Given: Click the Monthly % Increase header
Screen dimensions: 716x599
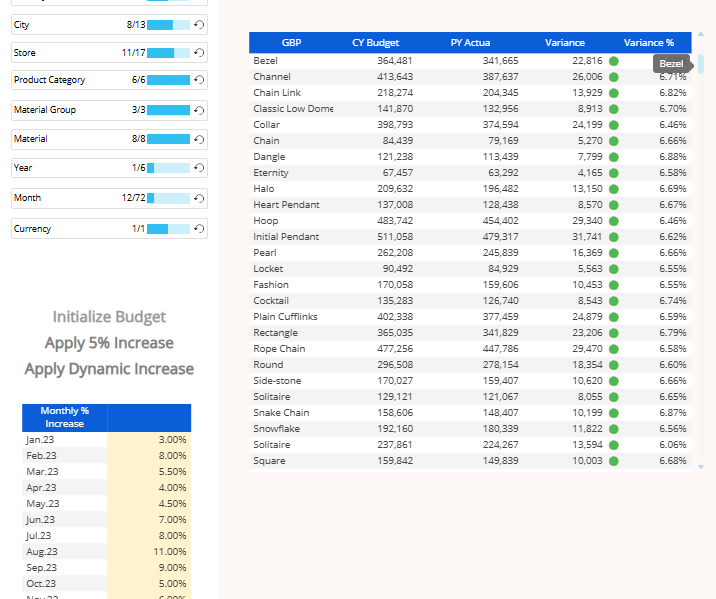Looking at the screenshot, I should click(64, 417).
